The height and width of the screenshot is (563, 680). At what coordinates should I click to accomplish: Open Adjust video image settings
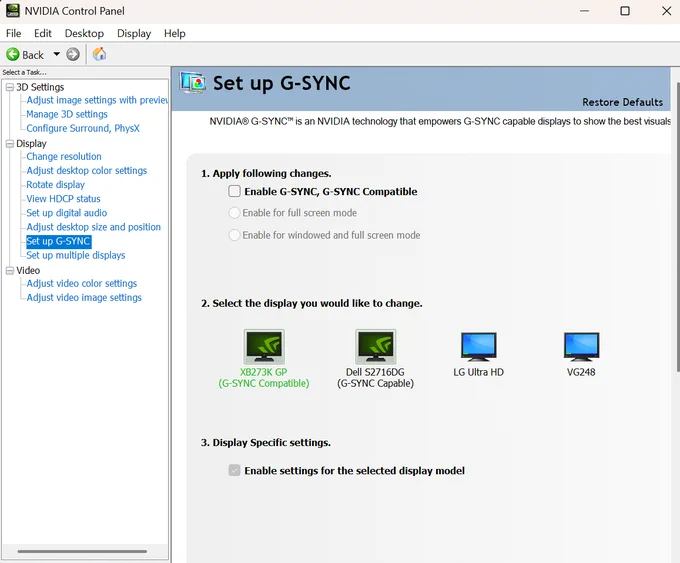pos(84,298)
